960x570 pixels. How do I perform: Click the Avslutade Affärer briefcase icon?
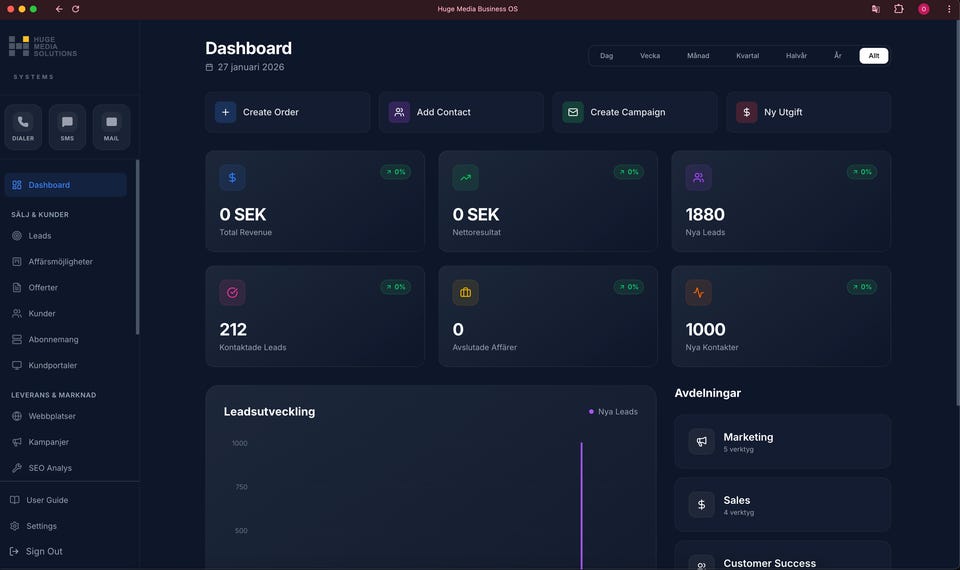[x=465, y=293]
